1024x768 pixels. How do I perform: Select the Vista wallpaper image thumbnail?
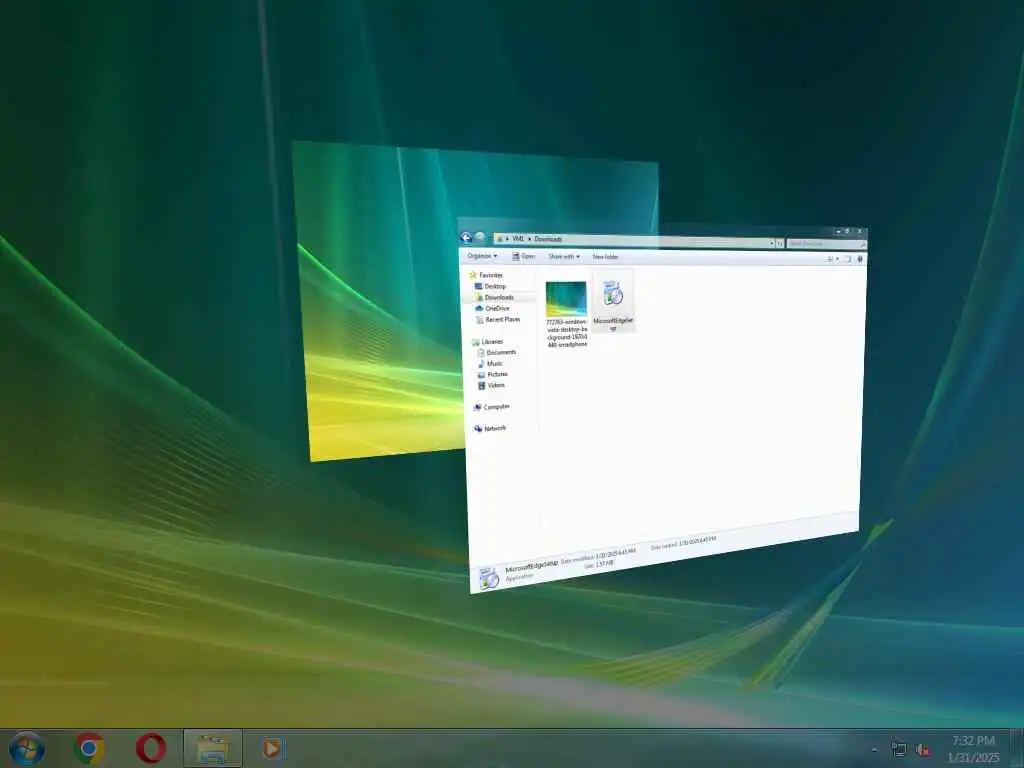(566, 299)
